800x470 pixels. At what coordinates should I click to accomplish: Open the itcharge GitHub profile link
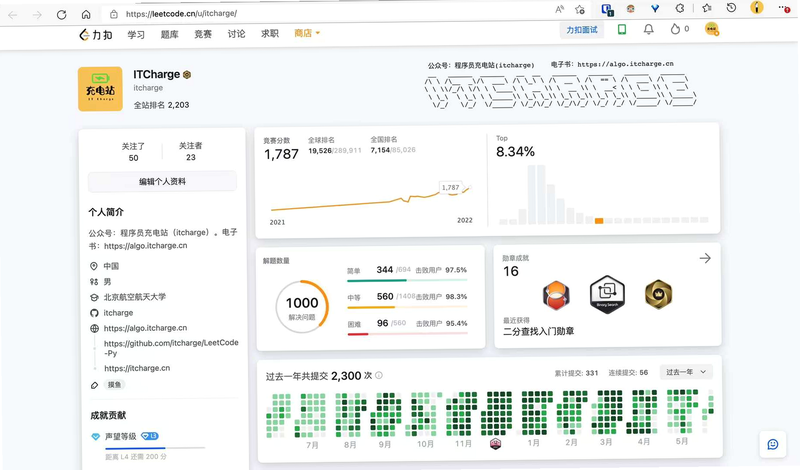point(118,313)
